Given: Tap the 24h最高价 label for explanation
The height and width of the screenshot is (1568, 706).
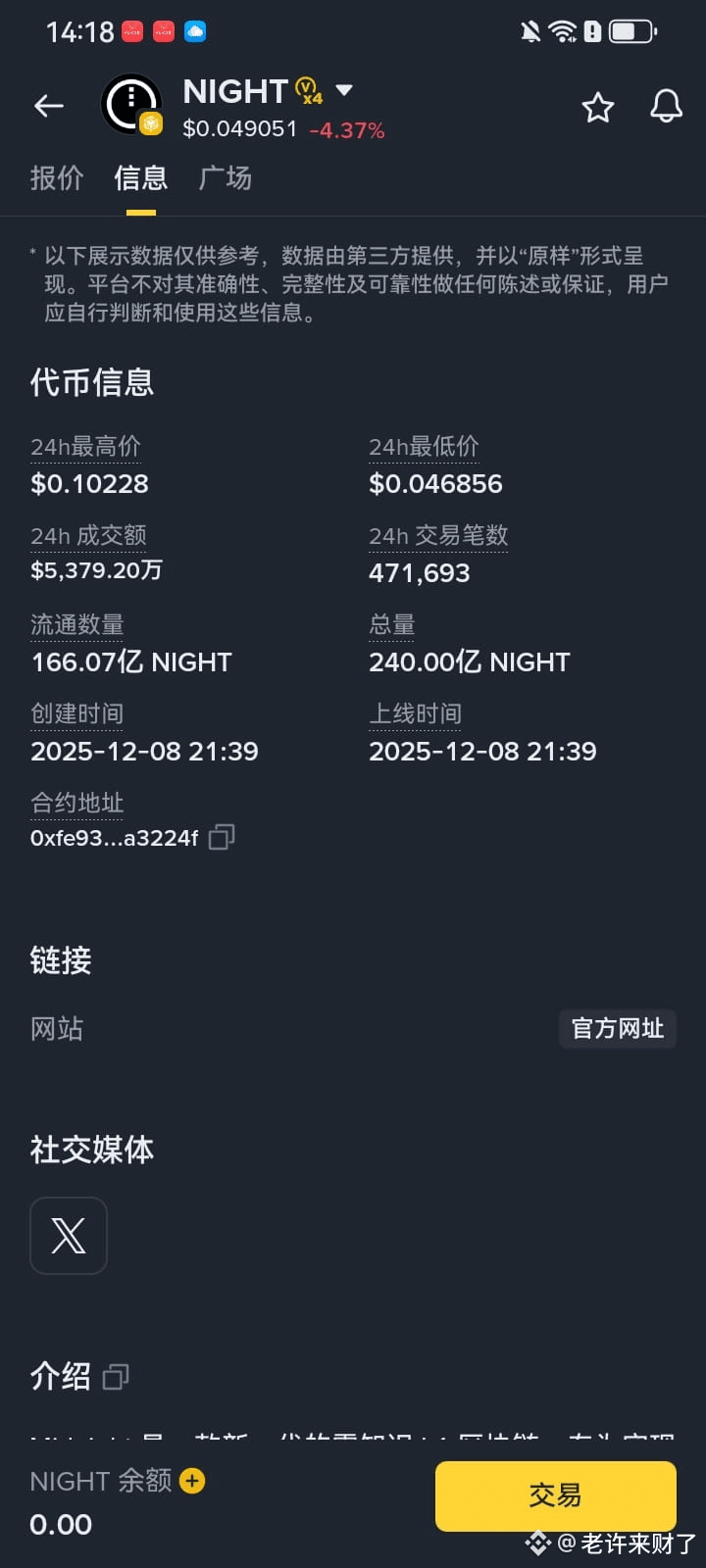Looking at the screenshot, I should point(86,447).
